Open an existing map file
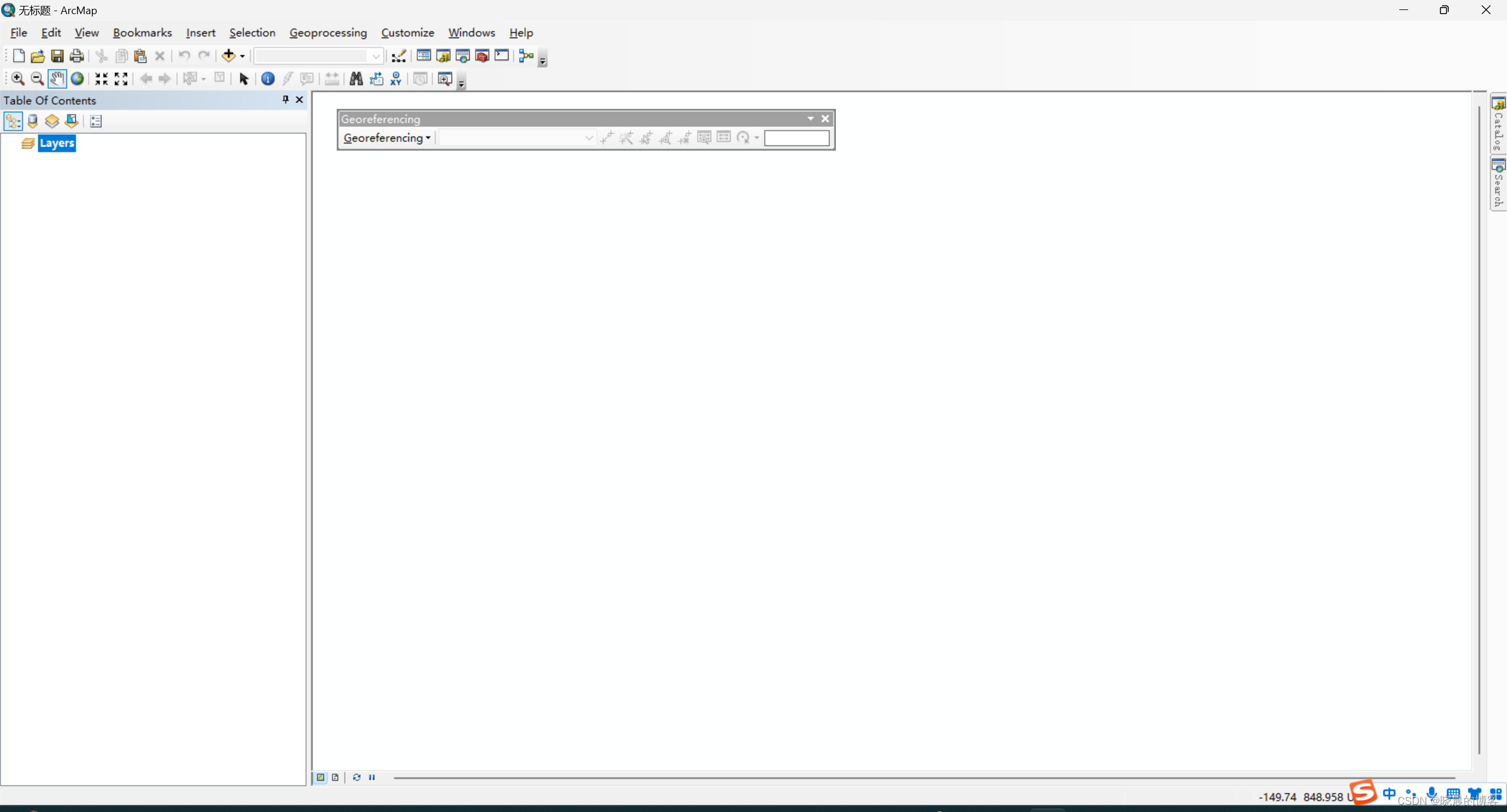 coord(37,56)
